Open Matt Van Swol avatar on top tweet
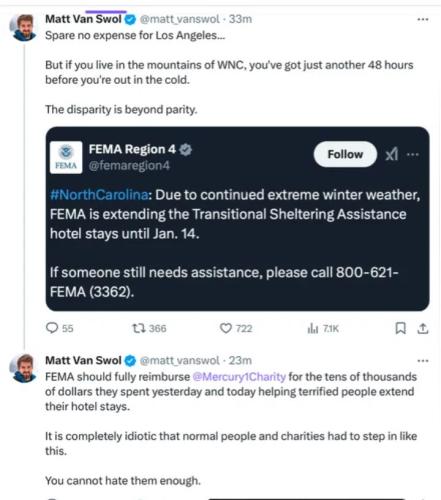 23,28
